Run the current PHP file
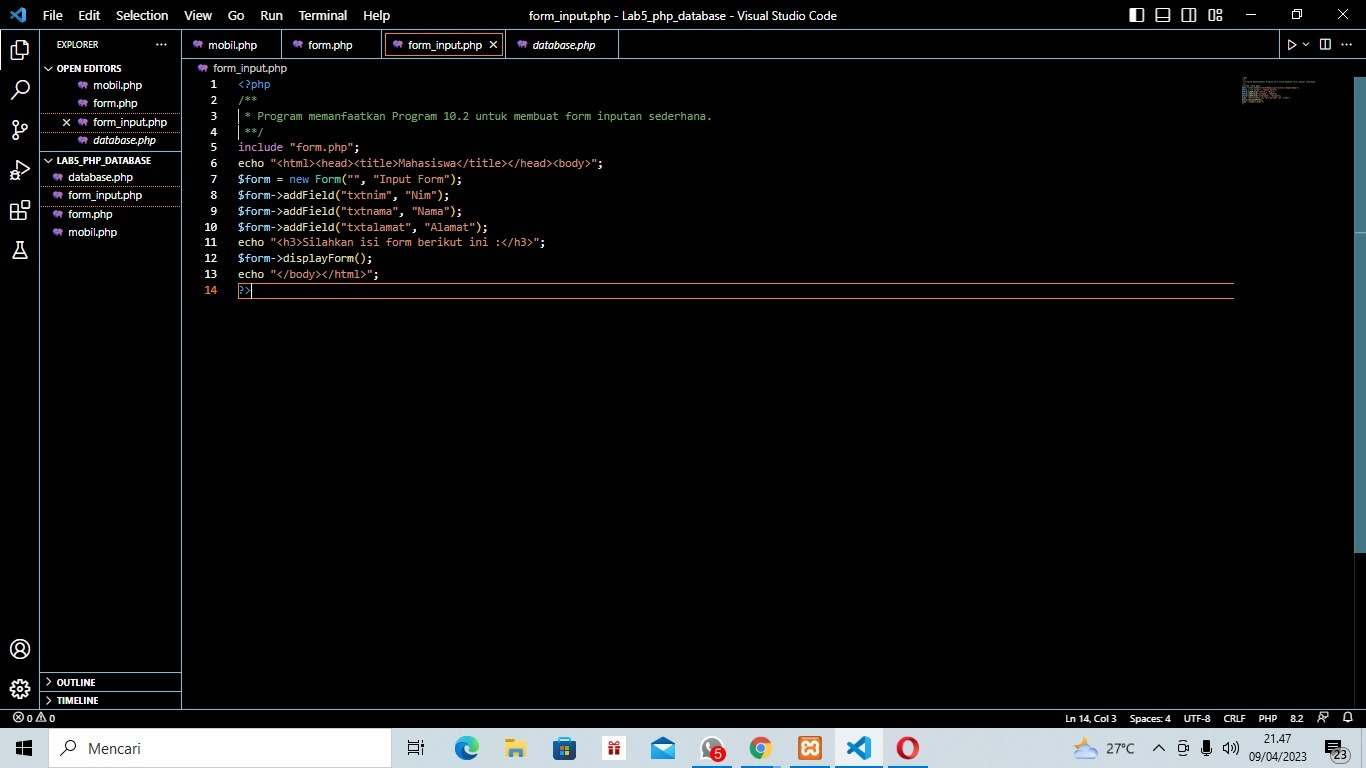This screenshot has height=768, width=1366. coord(1290,44)
